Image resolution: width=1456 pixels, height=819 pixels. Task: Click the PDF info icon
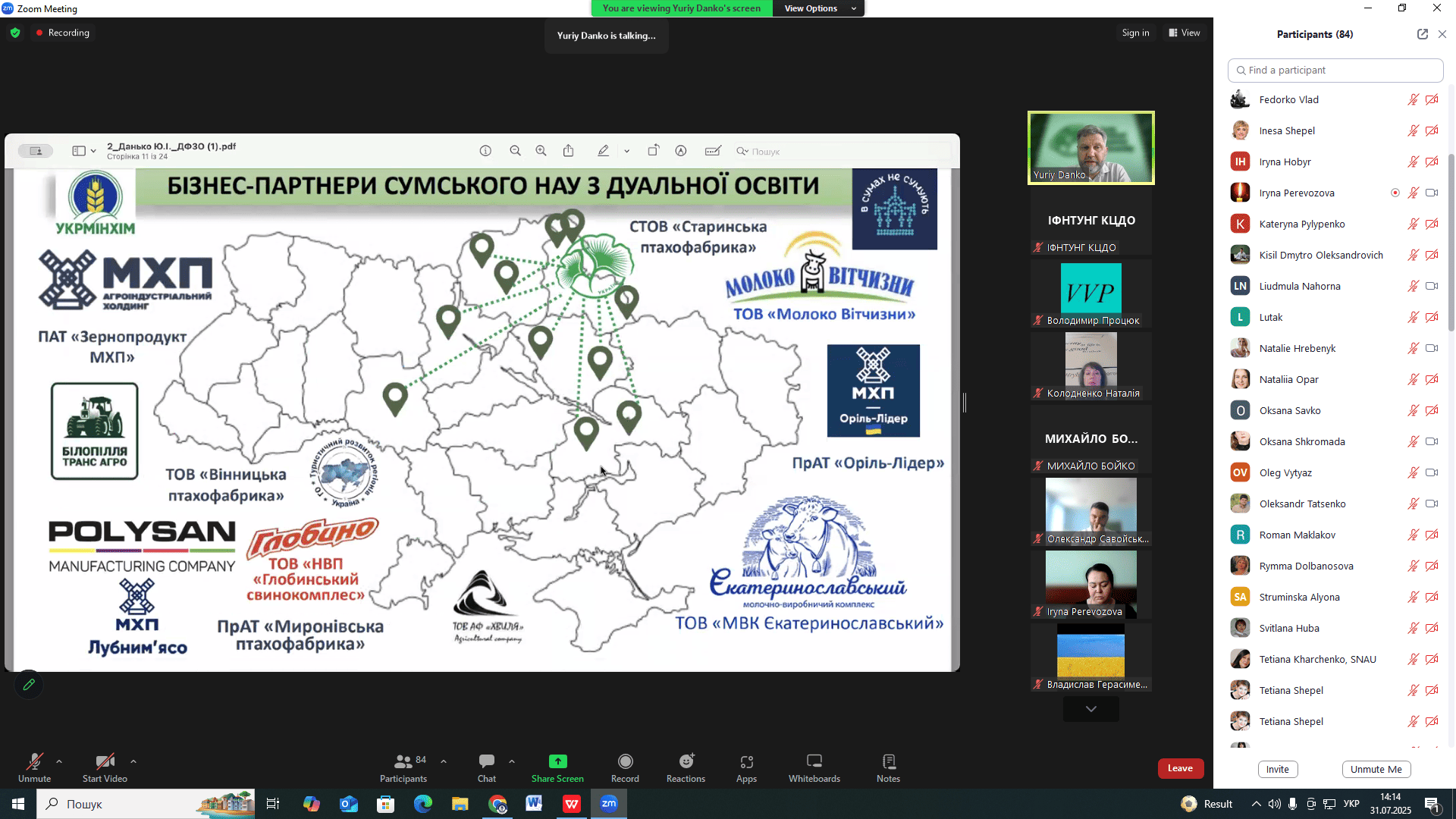[x=485, y=151]
